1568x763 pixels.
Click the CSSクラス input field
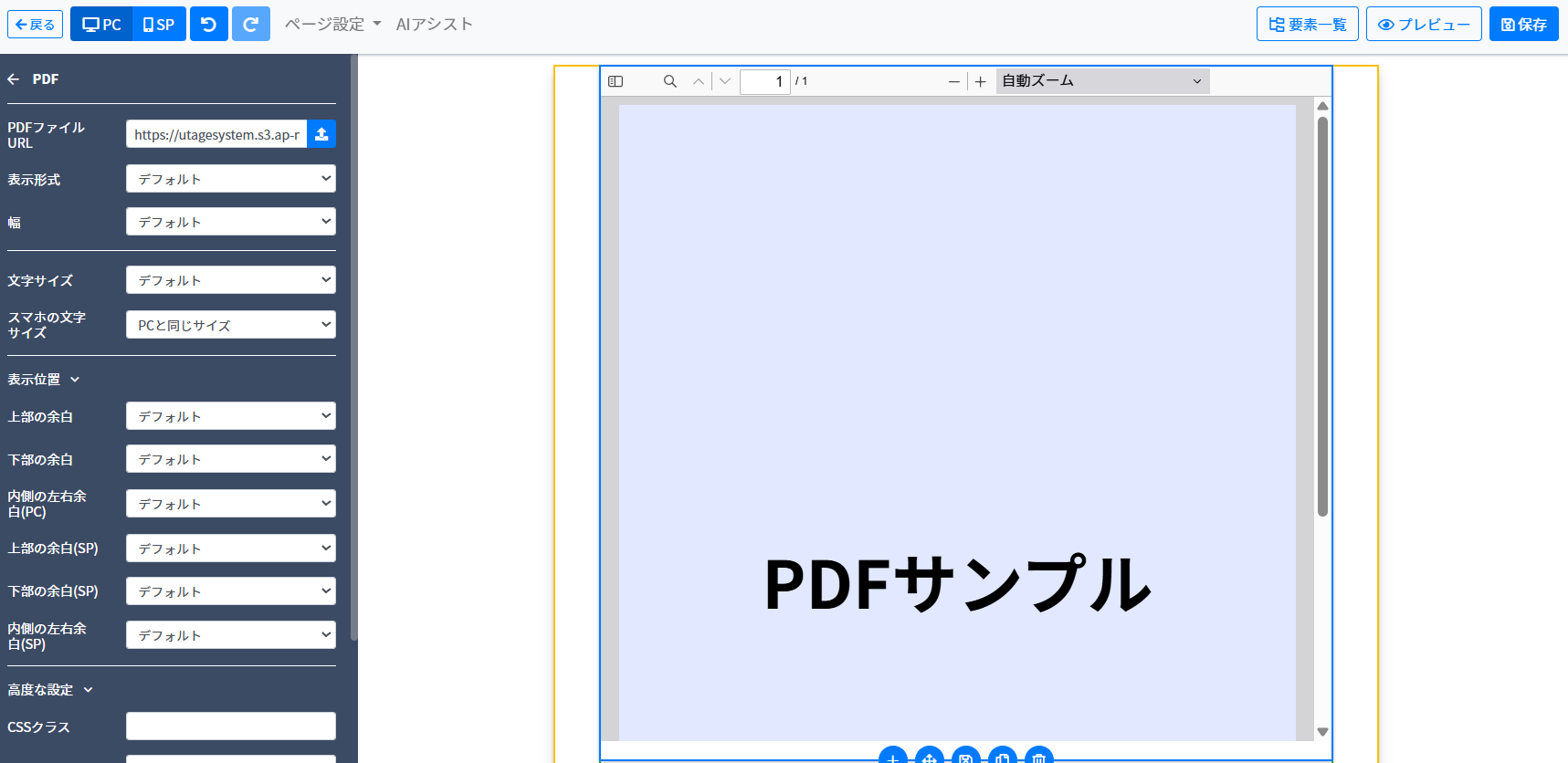point(230,726)
